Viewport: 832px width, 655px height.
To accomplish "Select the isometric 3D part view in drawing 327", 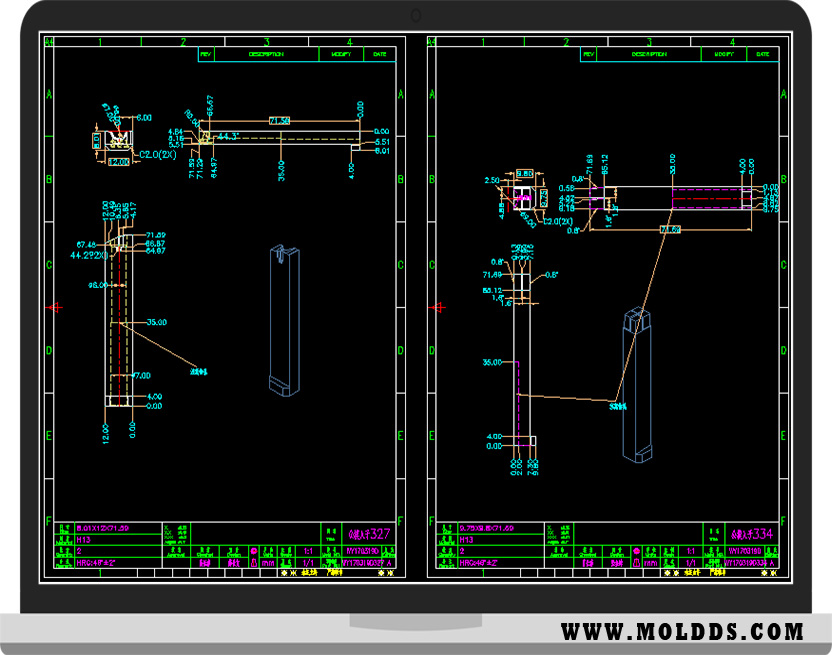I will pyautogui.click(x=285, y=321).
